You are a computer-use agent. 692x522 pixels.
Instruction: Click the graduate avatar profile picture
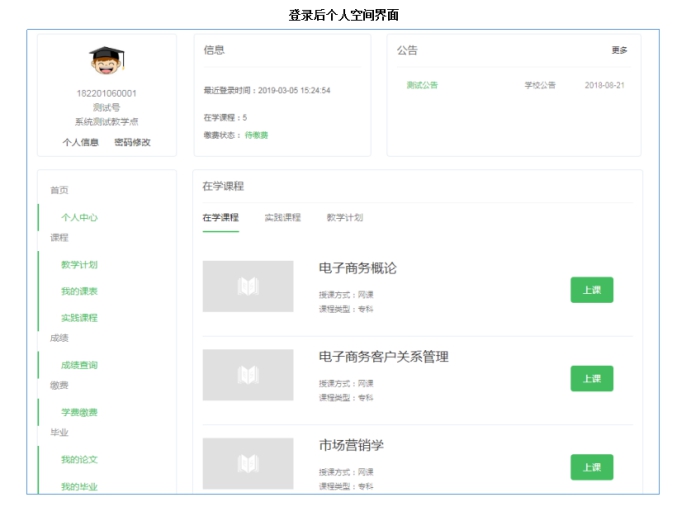(x=106, y=62)
